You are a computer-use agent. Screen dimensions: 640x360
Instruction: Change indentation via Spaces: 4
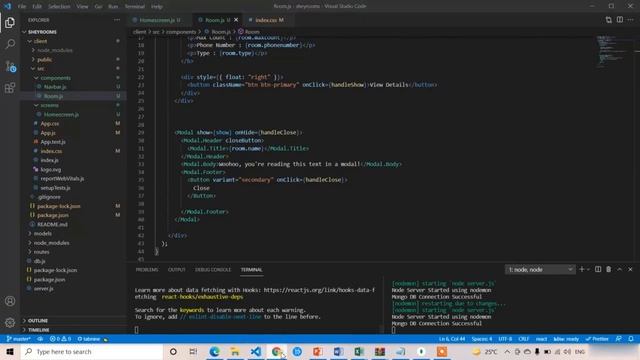482,339
